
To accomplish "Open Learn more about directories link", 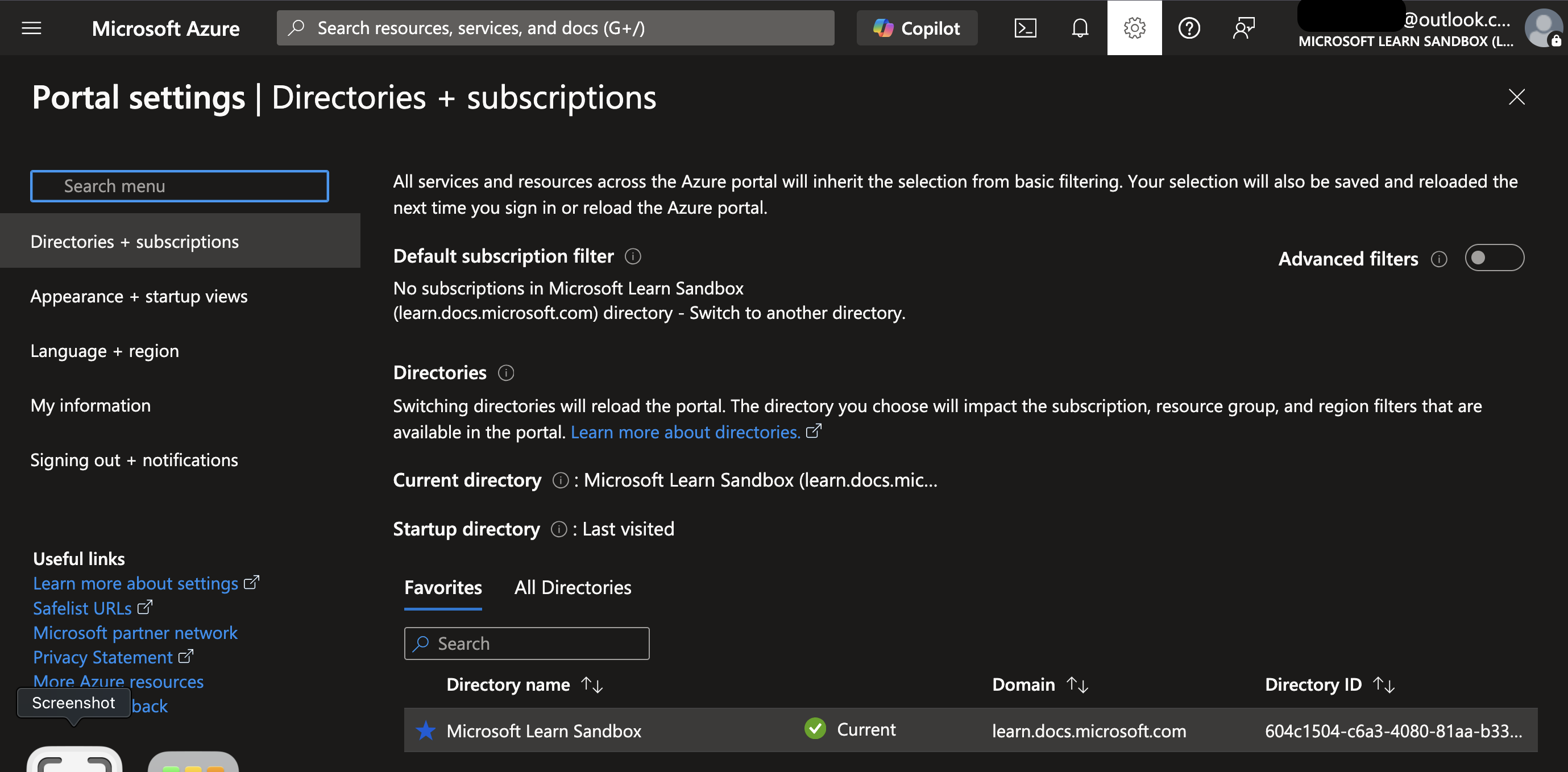I will (686, 432).
